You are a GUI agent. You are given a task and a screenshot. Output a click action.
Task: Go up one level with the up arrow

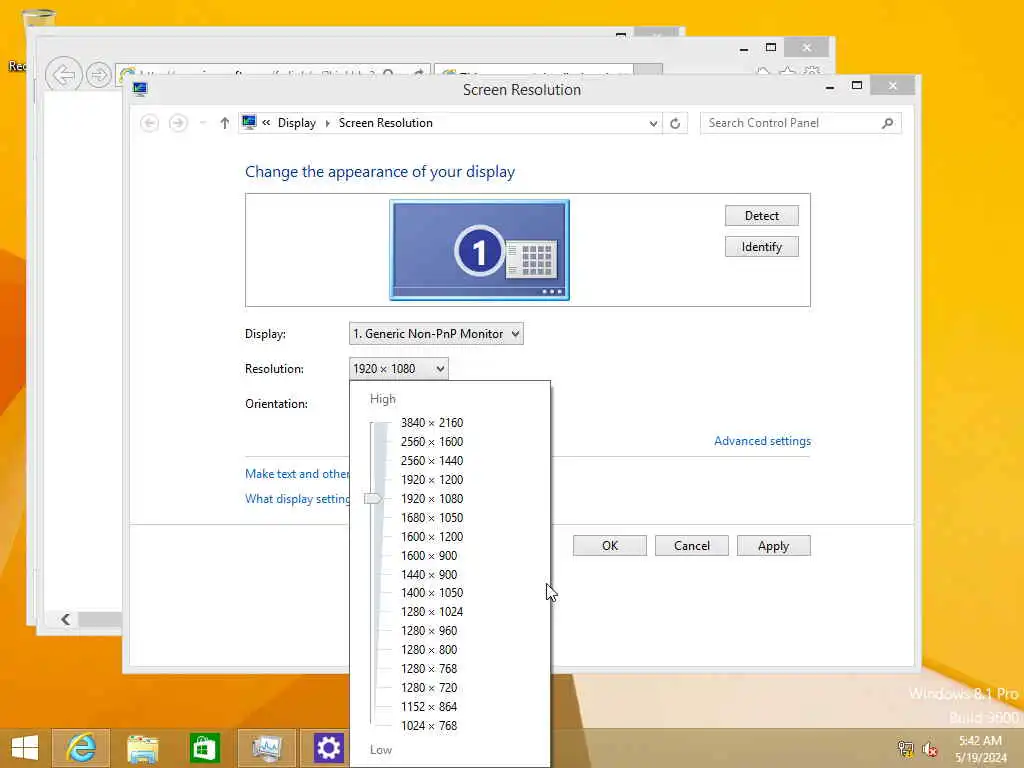click(x=225, y=123)
